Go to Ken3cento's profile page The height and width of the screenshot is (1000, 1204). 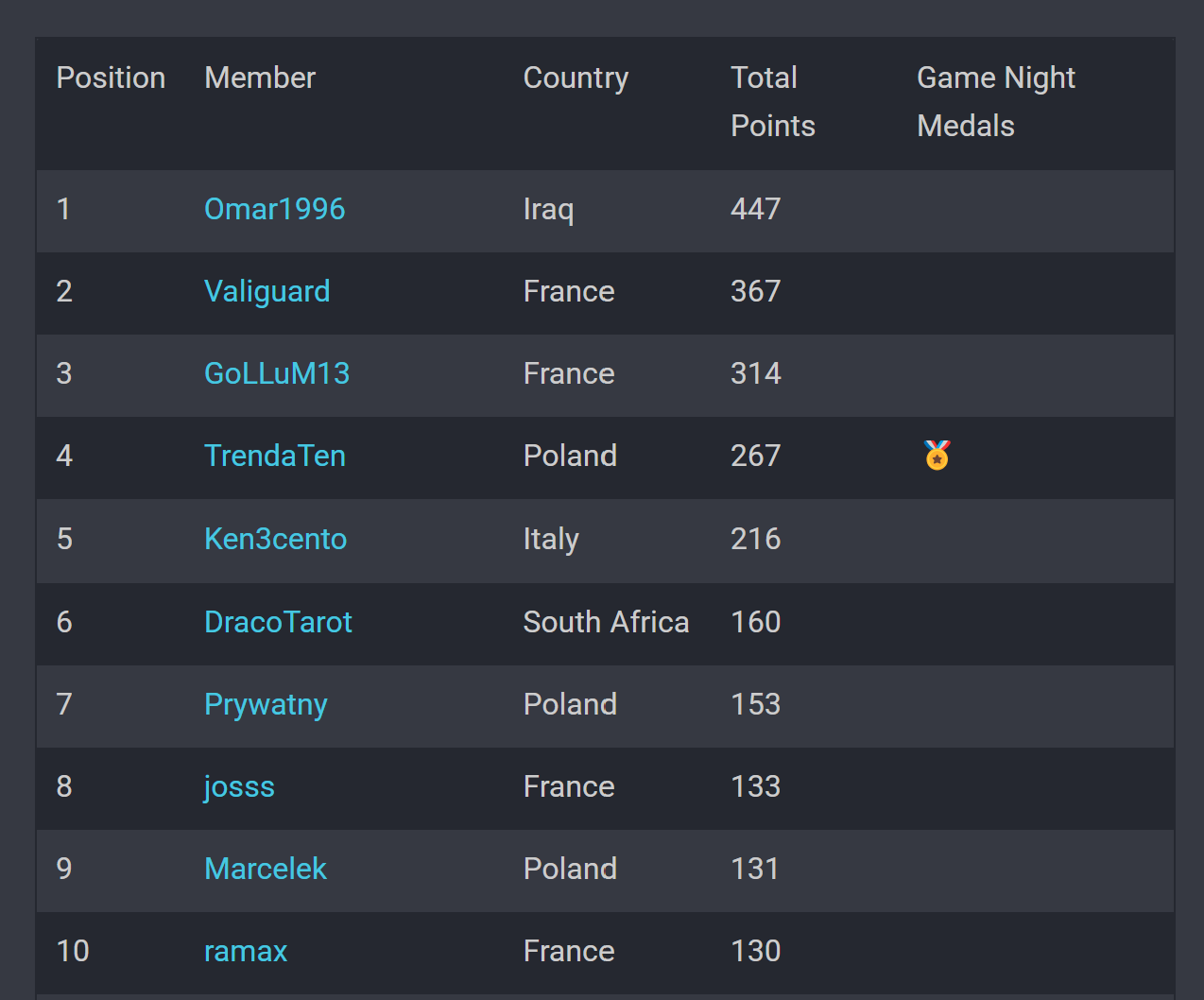275,539
